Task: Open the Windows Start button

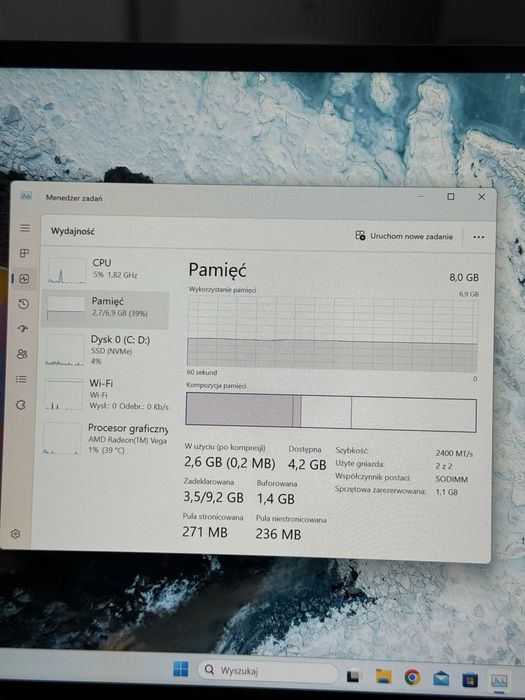Action: (x=181, y=669)
